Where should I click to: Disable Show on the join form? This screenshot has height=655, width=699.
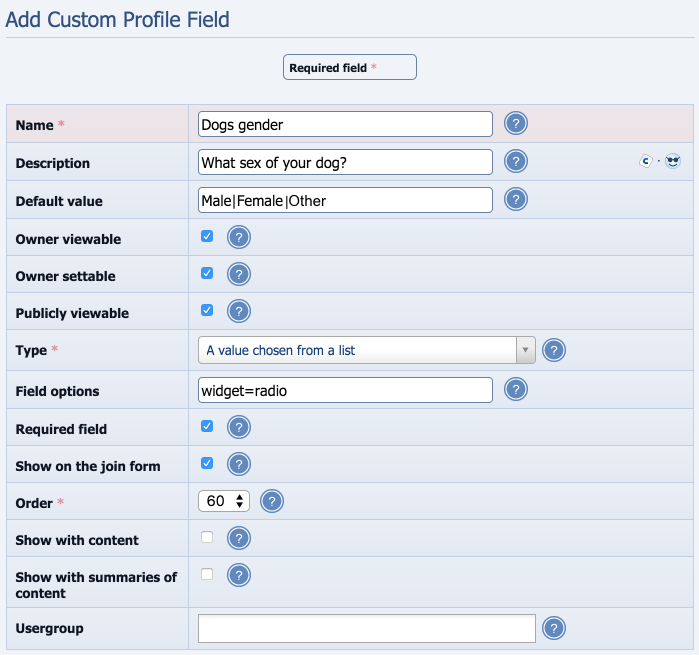[207, 463]
